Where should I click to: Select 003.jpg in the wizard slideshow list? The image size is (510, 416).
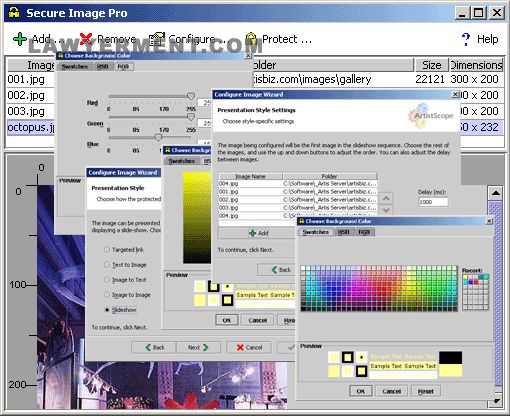click(298, 208)
